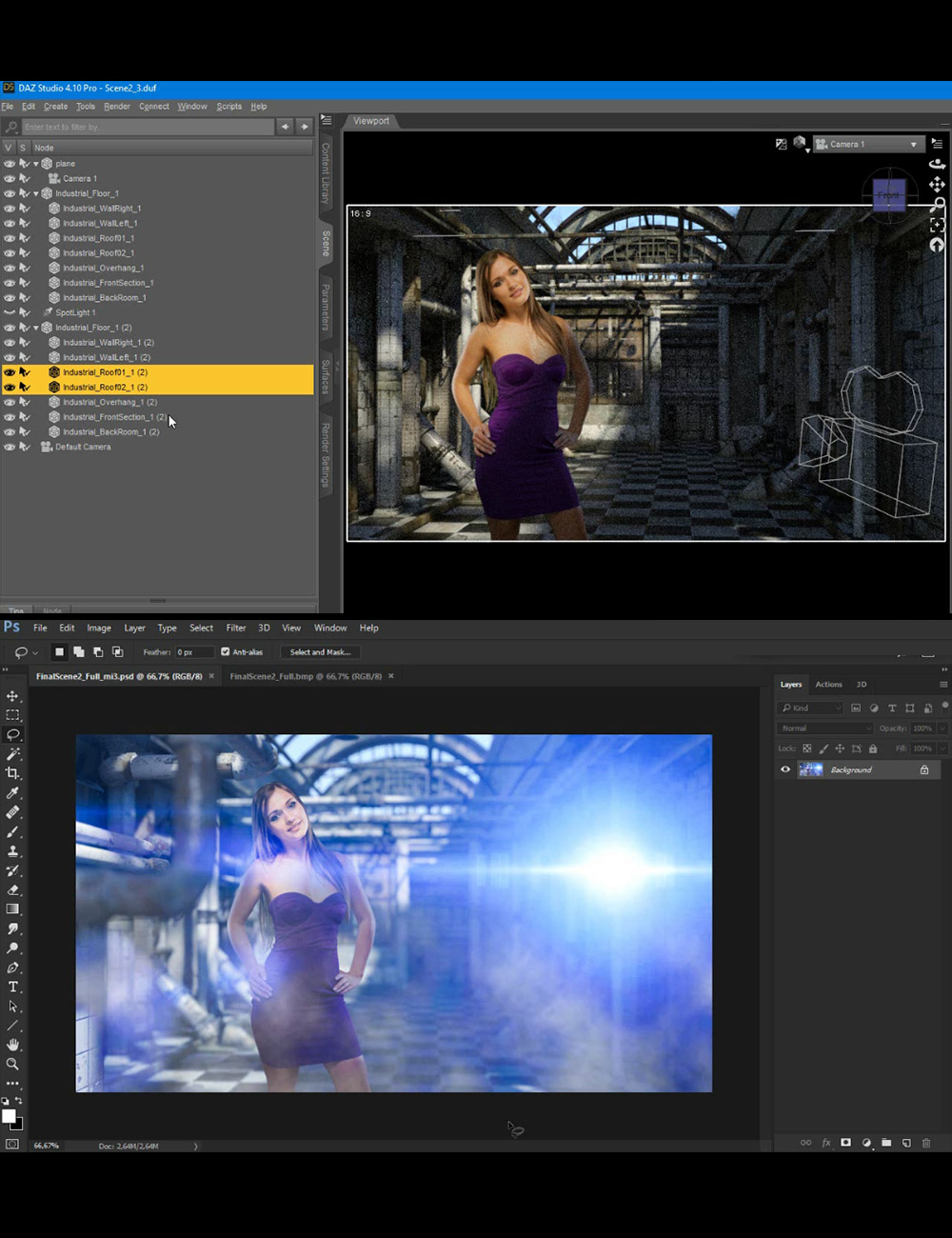Open the Opacity dropdown arrow
The height and width of the screenshot is (1238, 952).
[942, 729]
